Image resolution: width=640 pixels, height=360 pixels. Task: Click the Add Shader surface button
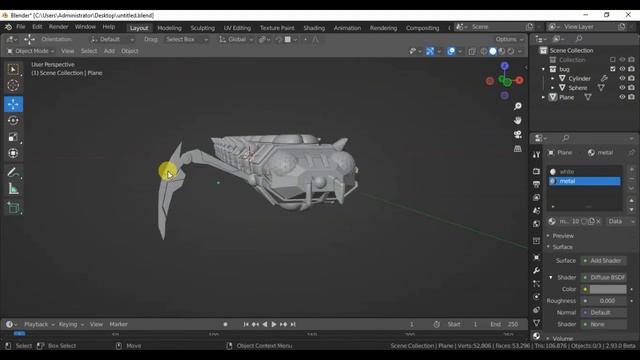coord(604,261)
